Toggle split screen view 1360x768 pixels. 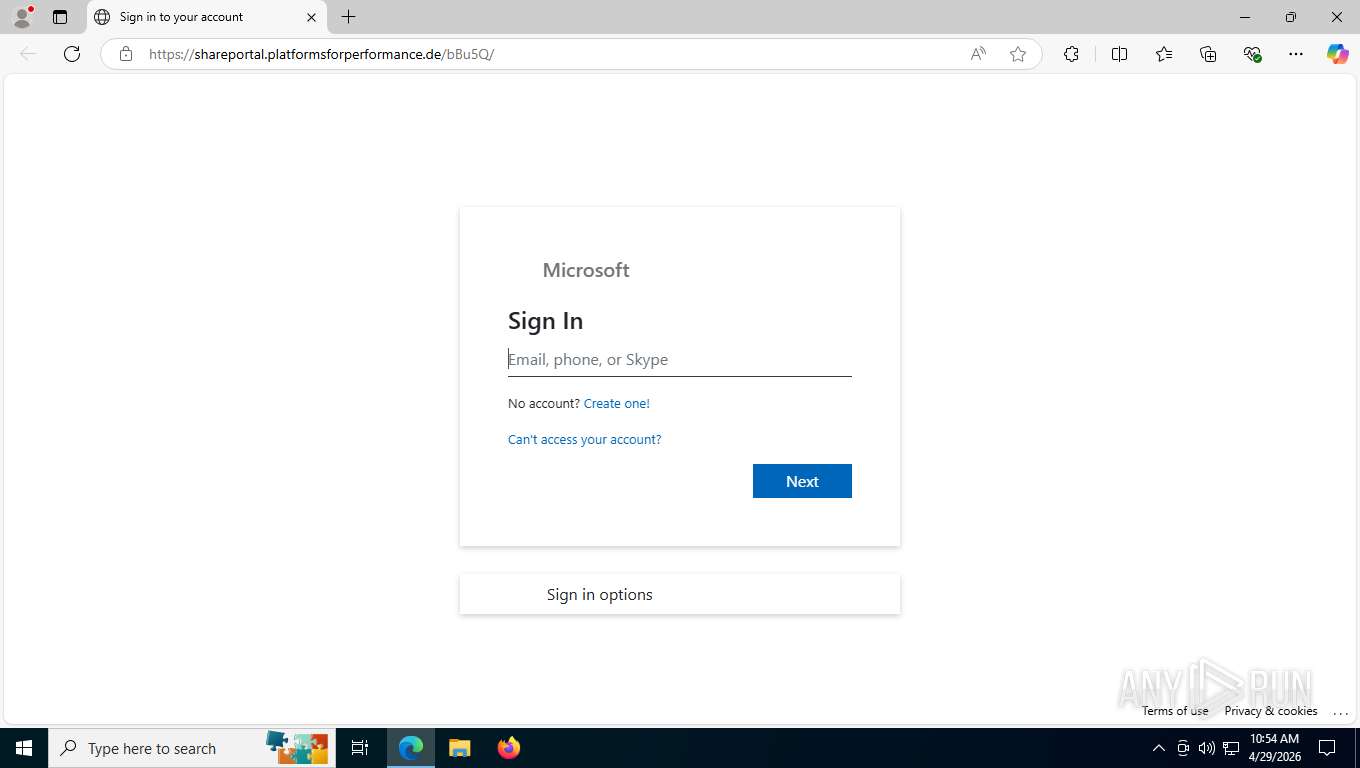click(x=1119, y=54)
